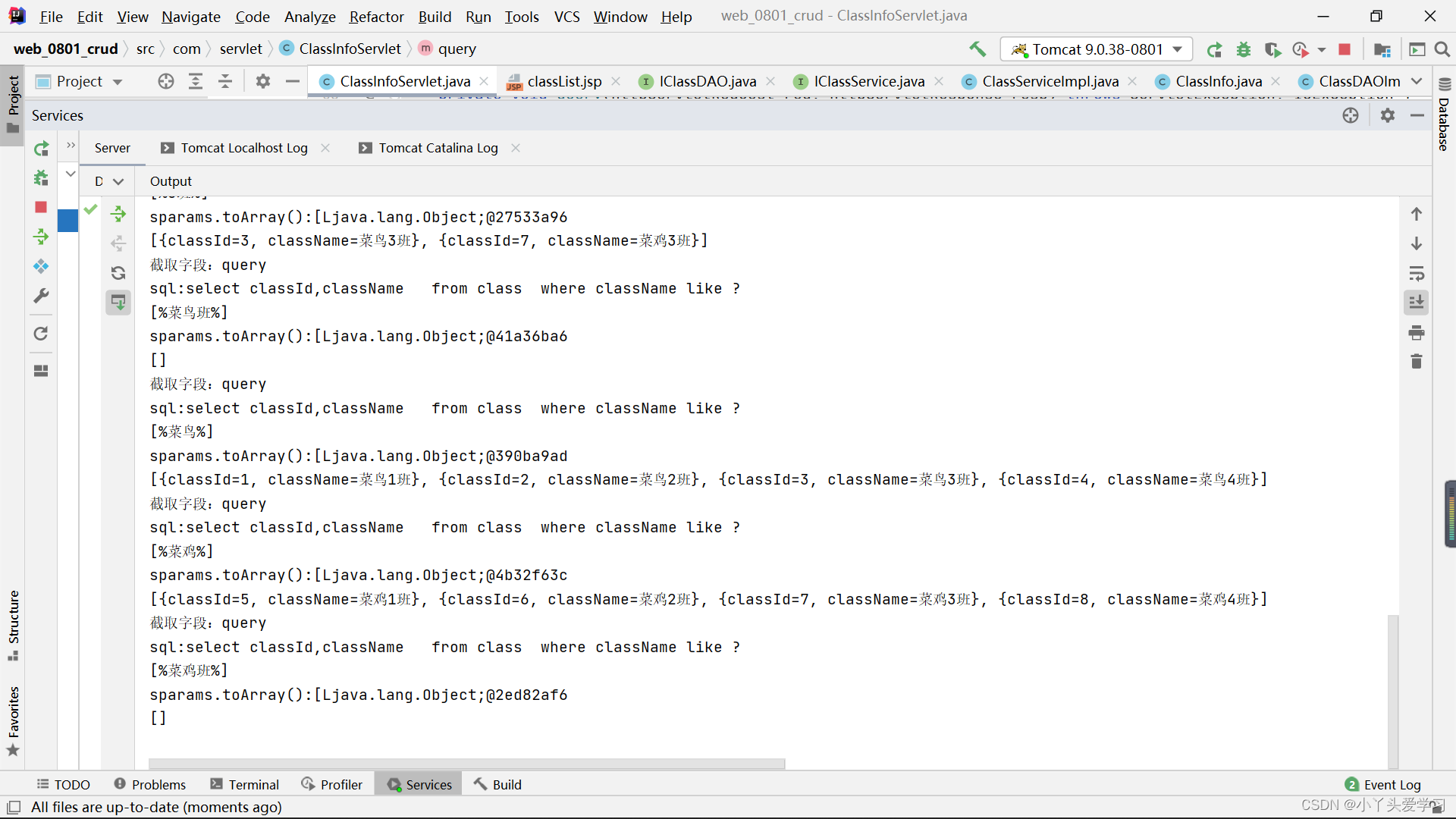Image resolution: width=1456 pixels, height=819 pixels.
Task: Toggle the Project tool window on left strip
Action: click(x=13, y=105)
